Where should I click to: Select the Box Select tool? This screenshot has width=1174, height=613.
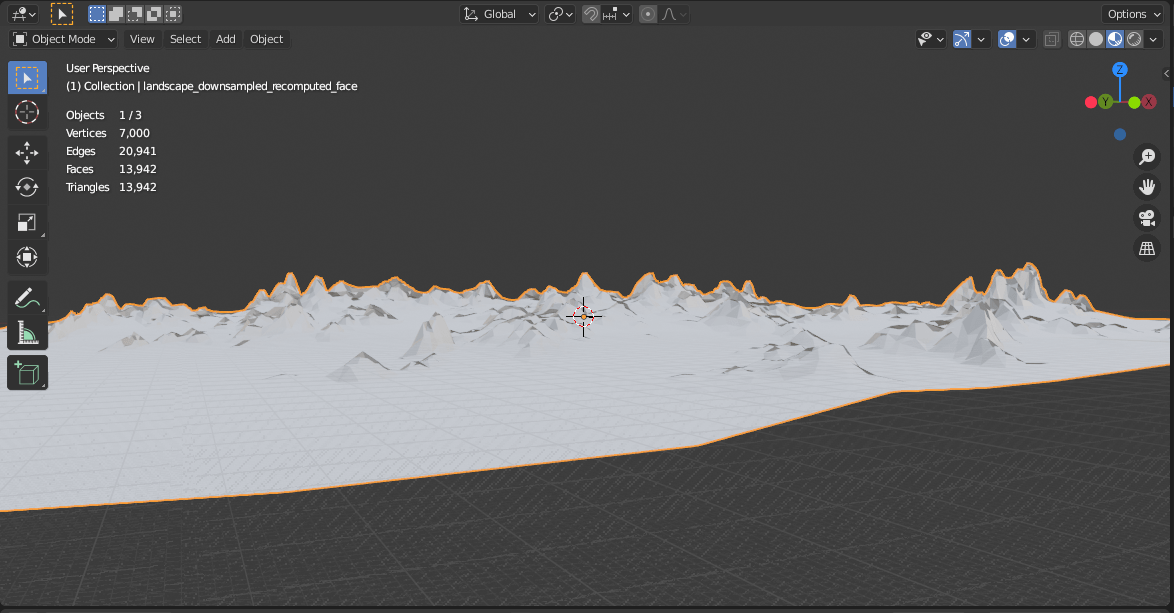coord(27,76)
